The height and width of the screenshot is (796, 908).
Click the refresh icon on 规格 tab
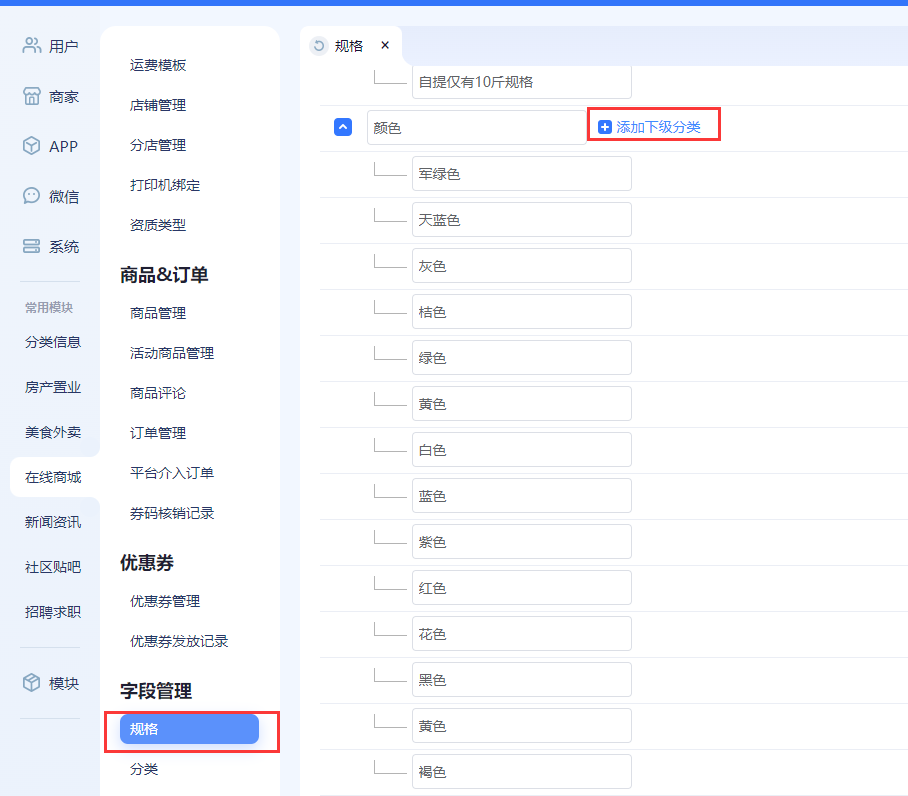coord(318,46)
